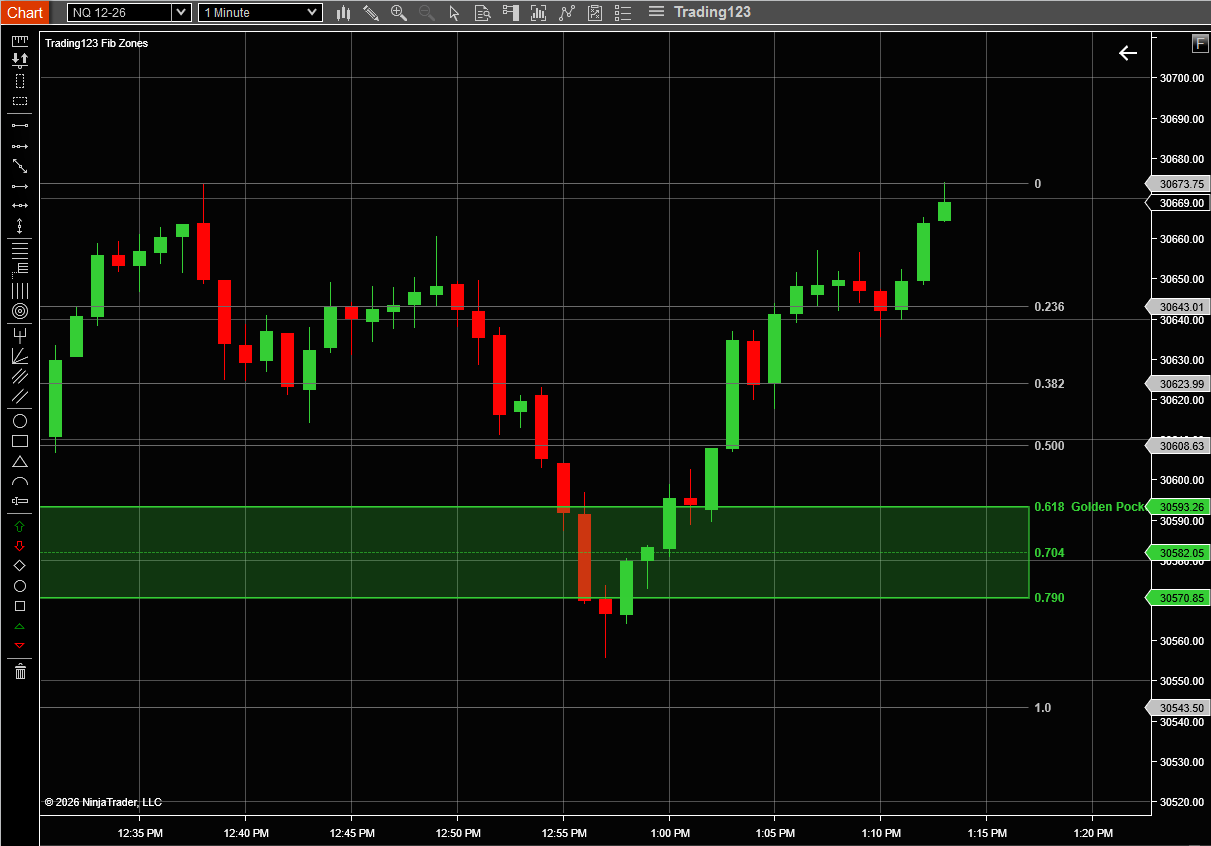Screen dimensions: 1211x846
Task: Select the Regression Channel tool
Action: click(x=20, y=376)
